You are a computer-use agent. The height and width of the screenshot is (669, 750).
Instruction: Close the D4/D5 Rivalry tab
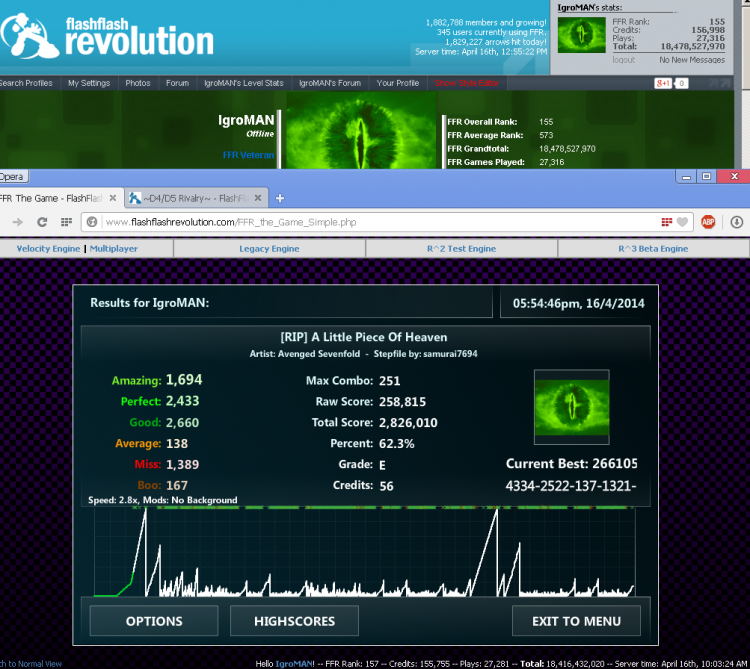tap(258, 197)
